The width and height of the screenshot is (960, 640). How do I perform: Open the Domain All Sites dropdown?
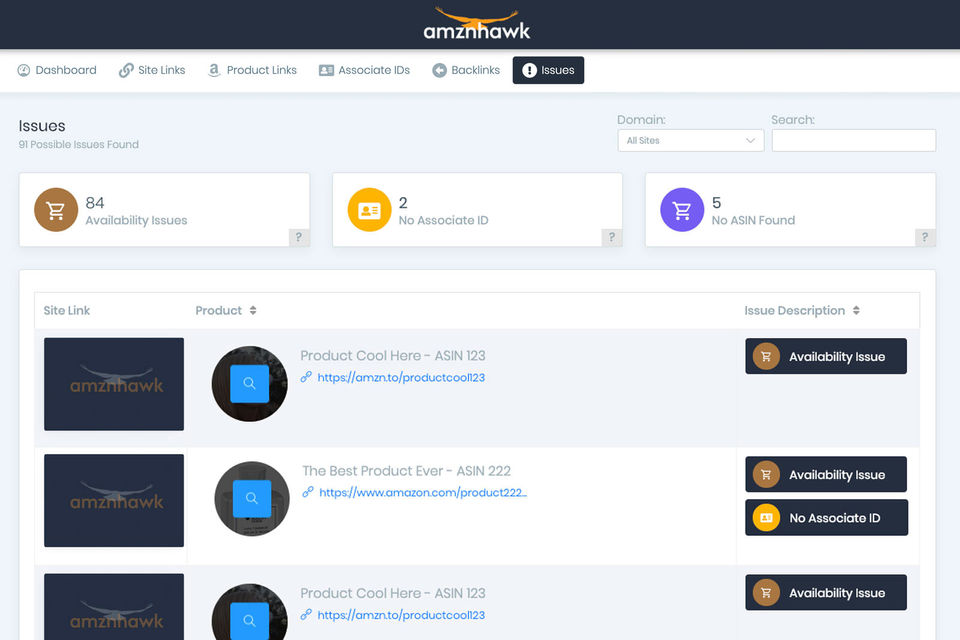pos(691,140)
